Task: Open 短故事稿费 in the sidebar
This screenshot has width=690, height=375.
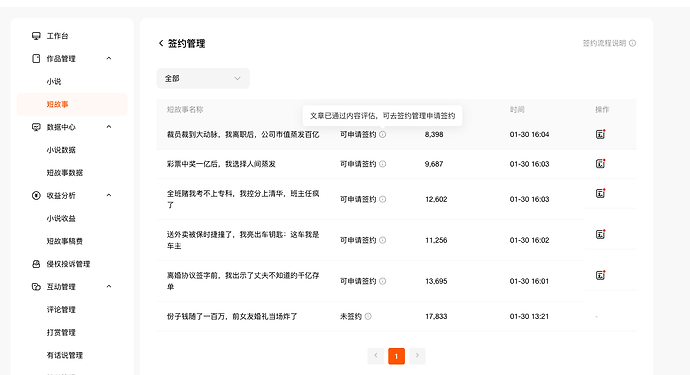Action: pos(65,241)
